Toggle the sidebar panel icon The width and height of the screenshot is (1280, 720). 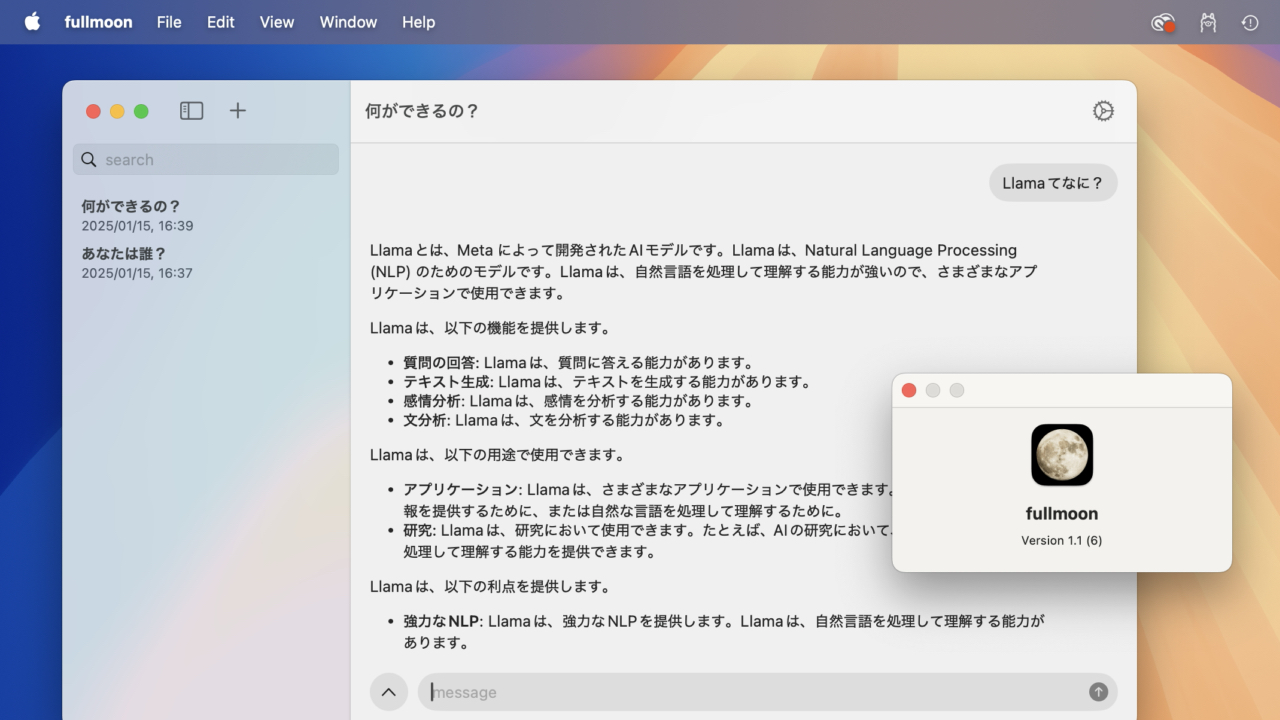[x=191, y=111]
